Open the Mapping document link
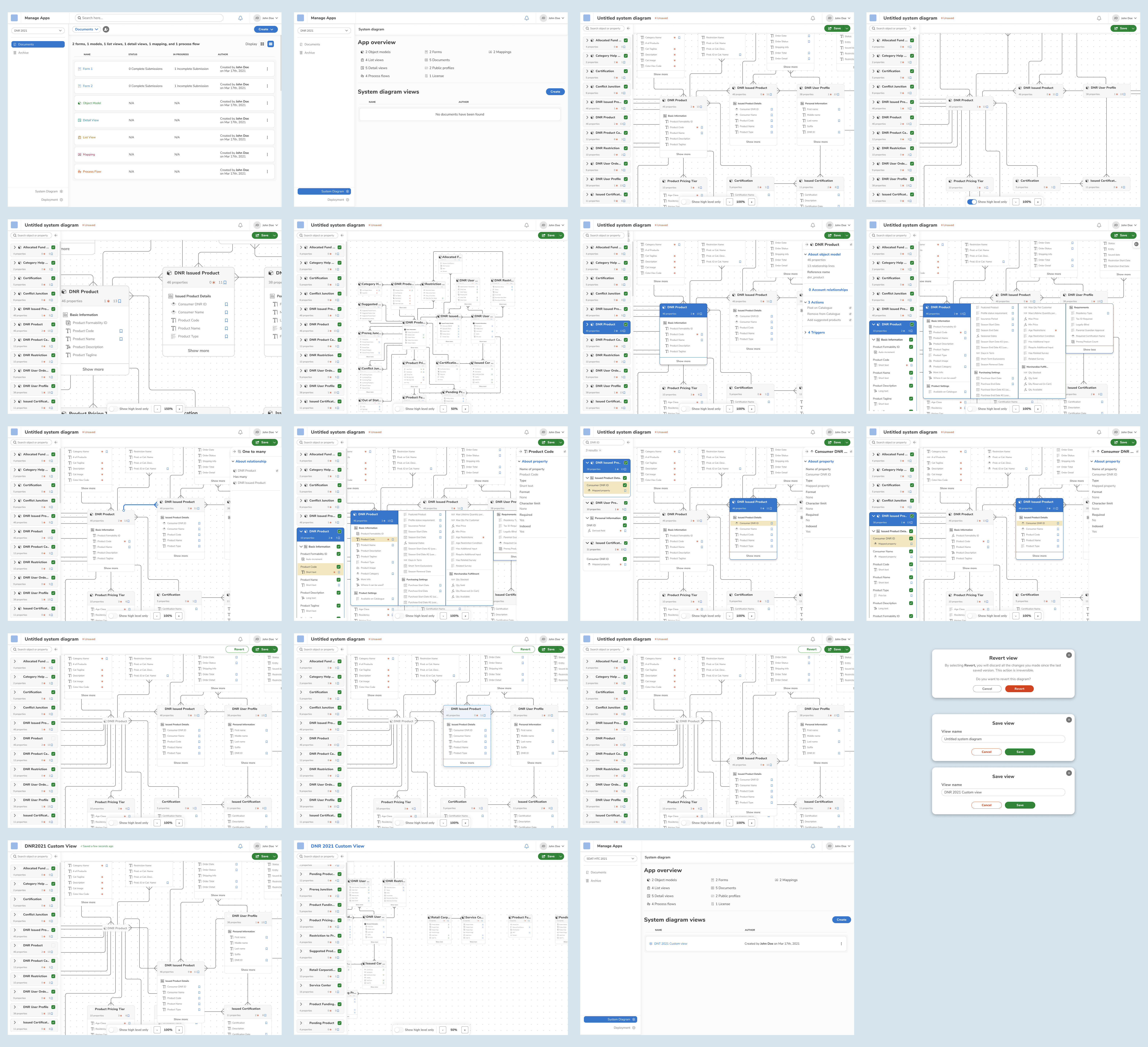 pos(89,154)
